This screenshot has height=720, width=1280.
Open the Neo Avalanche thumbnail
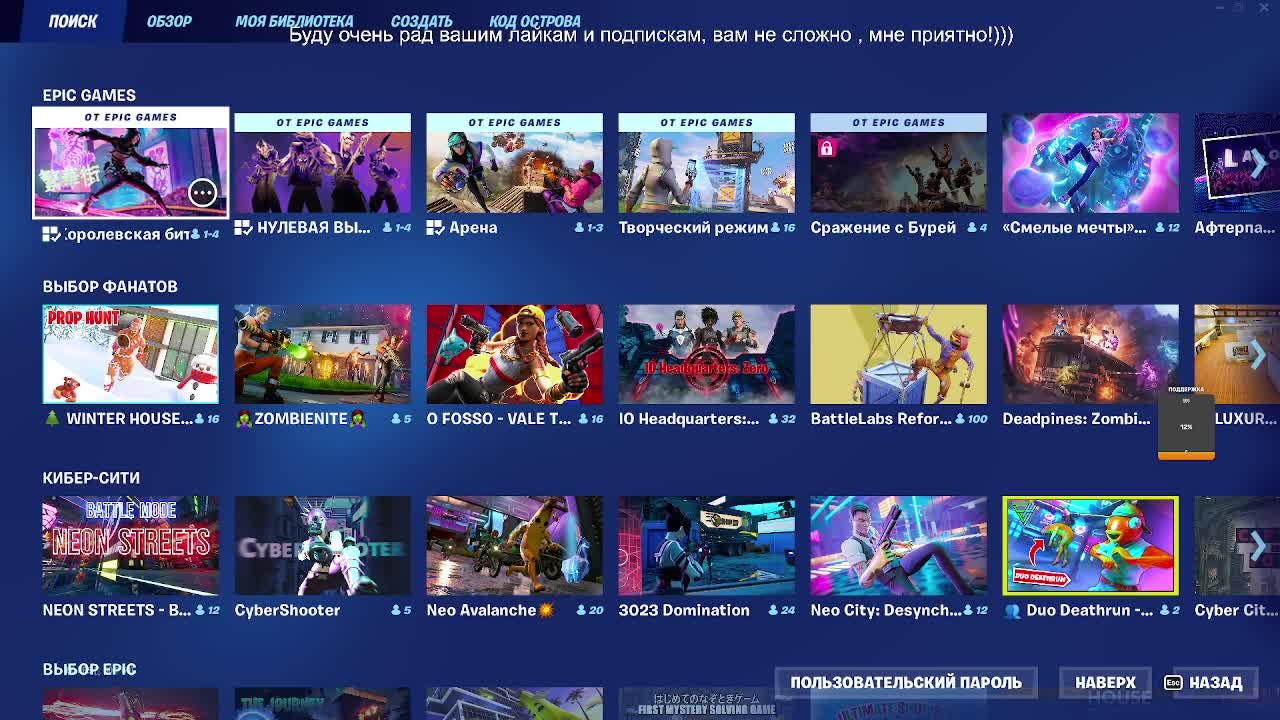click(x=514, y=546)
